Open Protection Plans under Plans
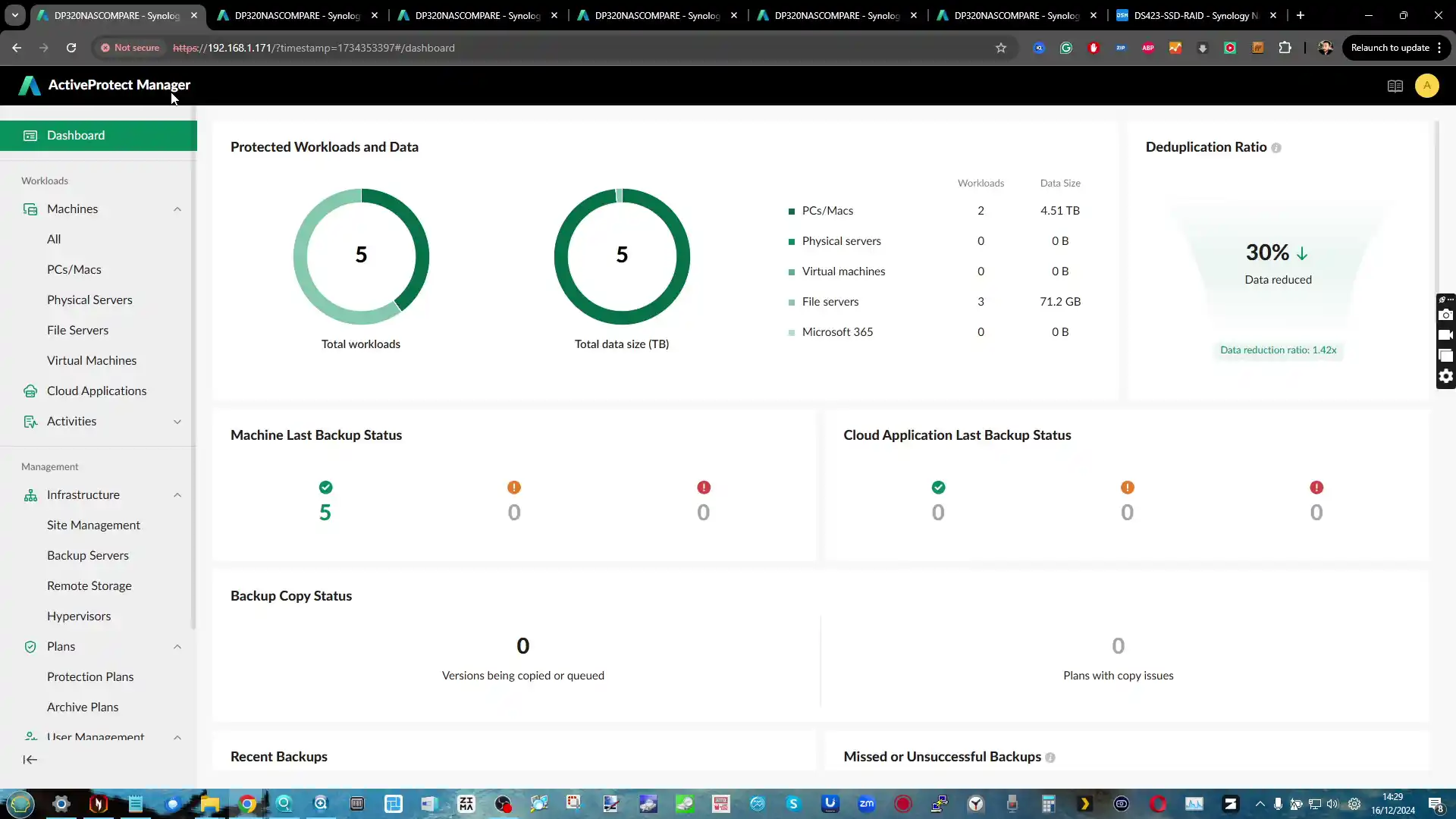This screenshot has height=819, width=1456. point(90,676)
